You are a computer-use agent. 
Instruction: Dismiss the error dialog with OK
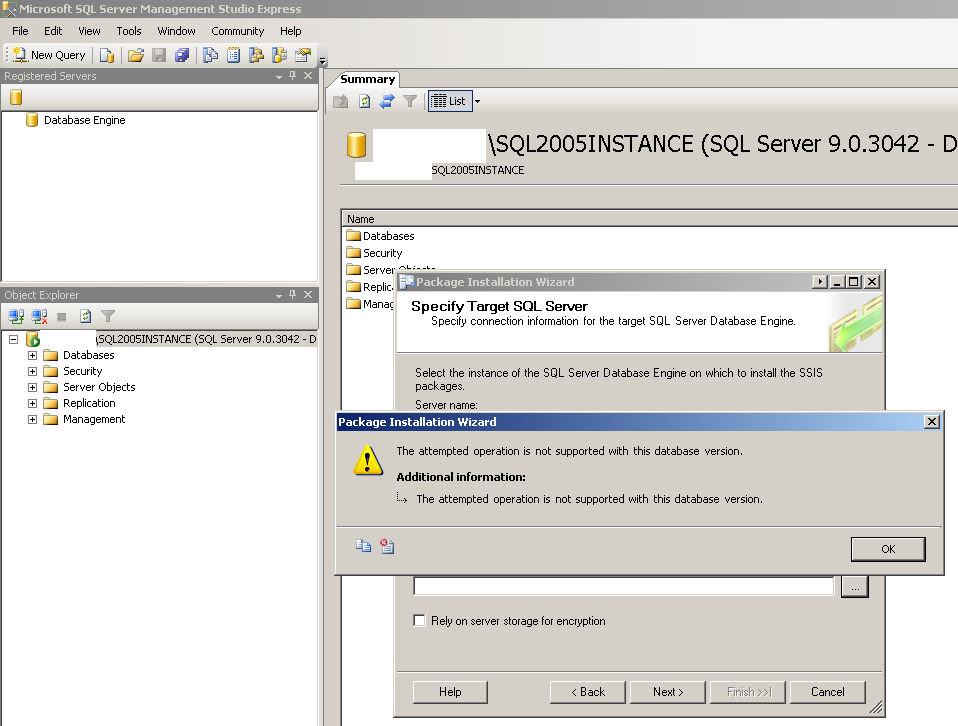(x=887, y=549)
